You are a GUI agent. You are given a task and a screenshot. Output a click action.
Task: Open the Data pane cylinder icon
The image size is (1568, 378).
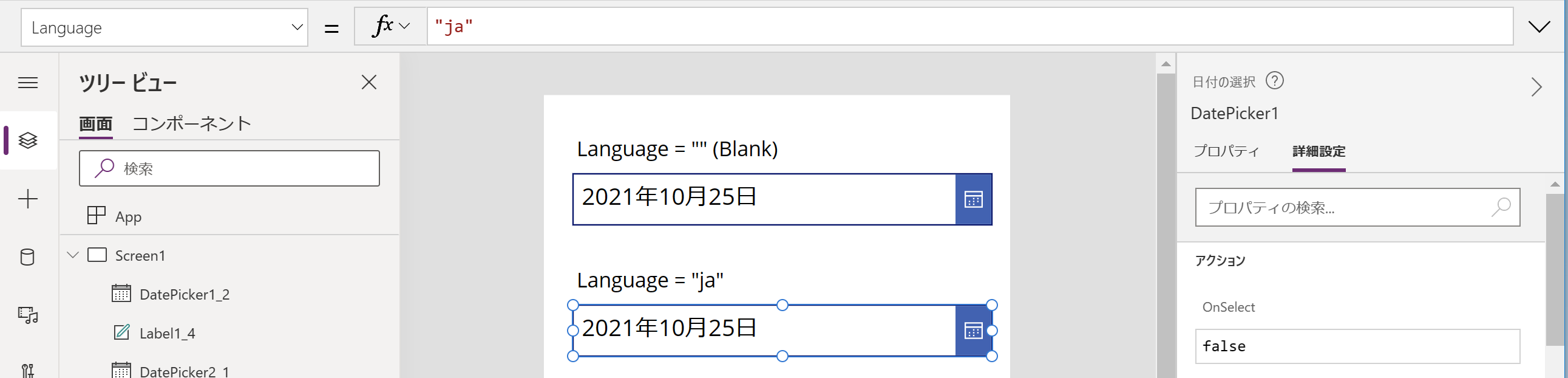tap(27, 256)
